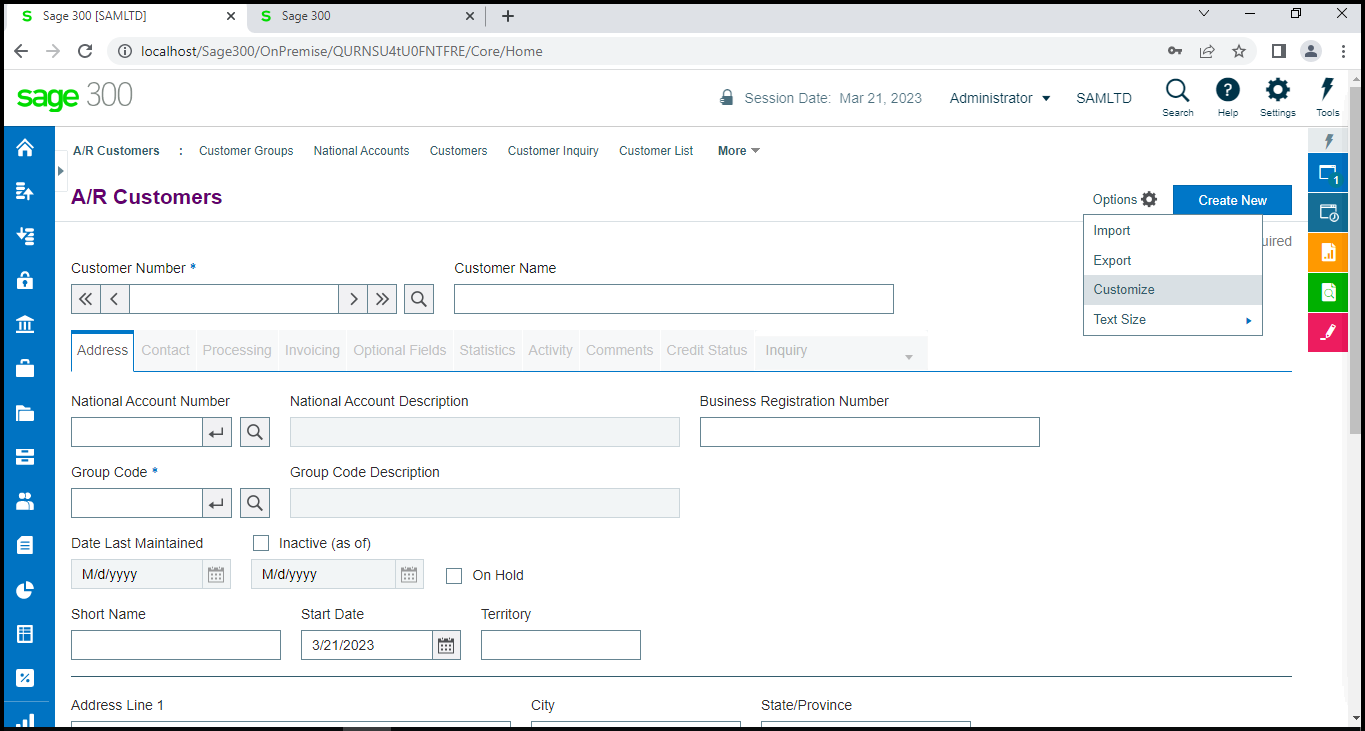This screenshot has width=1365, height=731.
Task: Go to previous customer record
Action: pos(115,299)
